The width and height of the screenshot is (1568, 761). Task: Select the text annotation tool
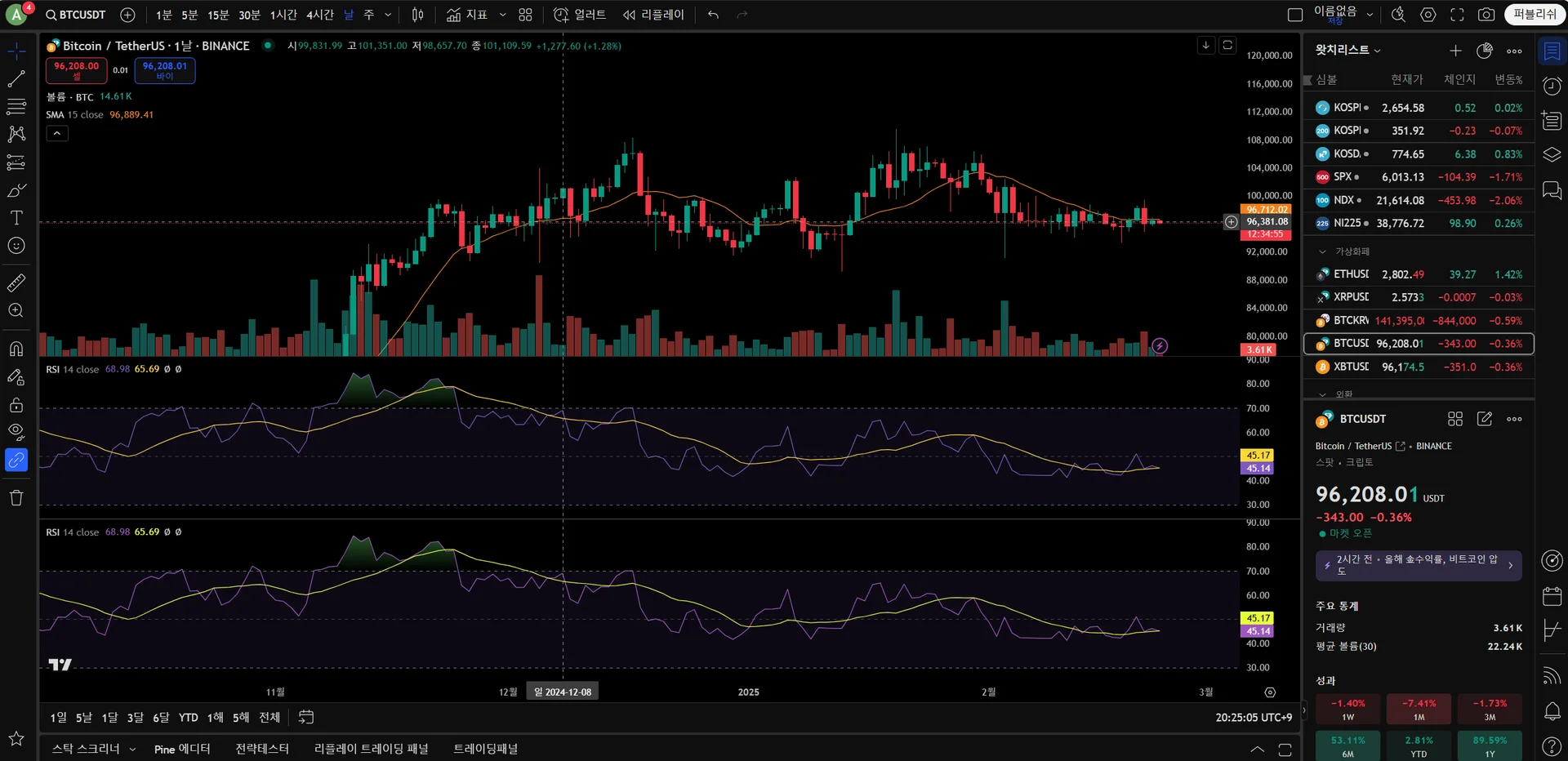pyautogui.click(x=16, y=218)
